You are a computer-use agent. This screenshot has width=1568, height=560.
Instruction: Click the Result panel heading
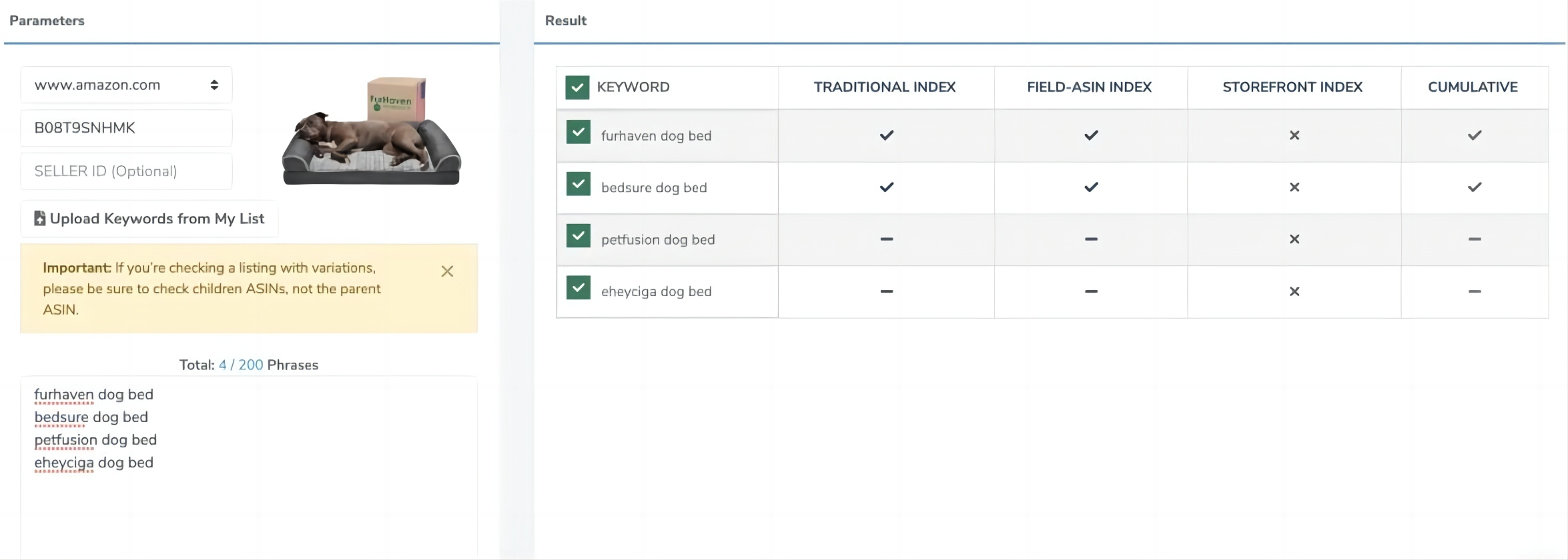coord(566,21)
